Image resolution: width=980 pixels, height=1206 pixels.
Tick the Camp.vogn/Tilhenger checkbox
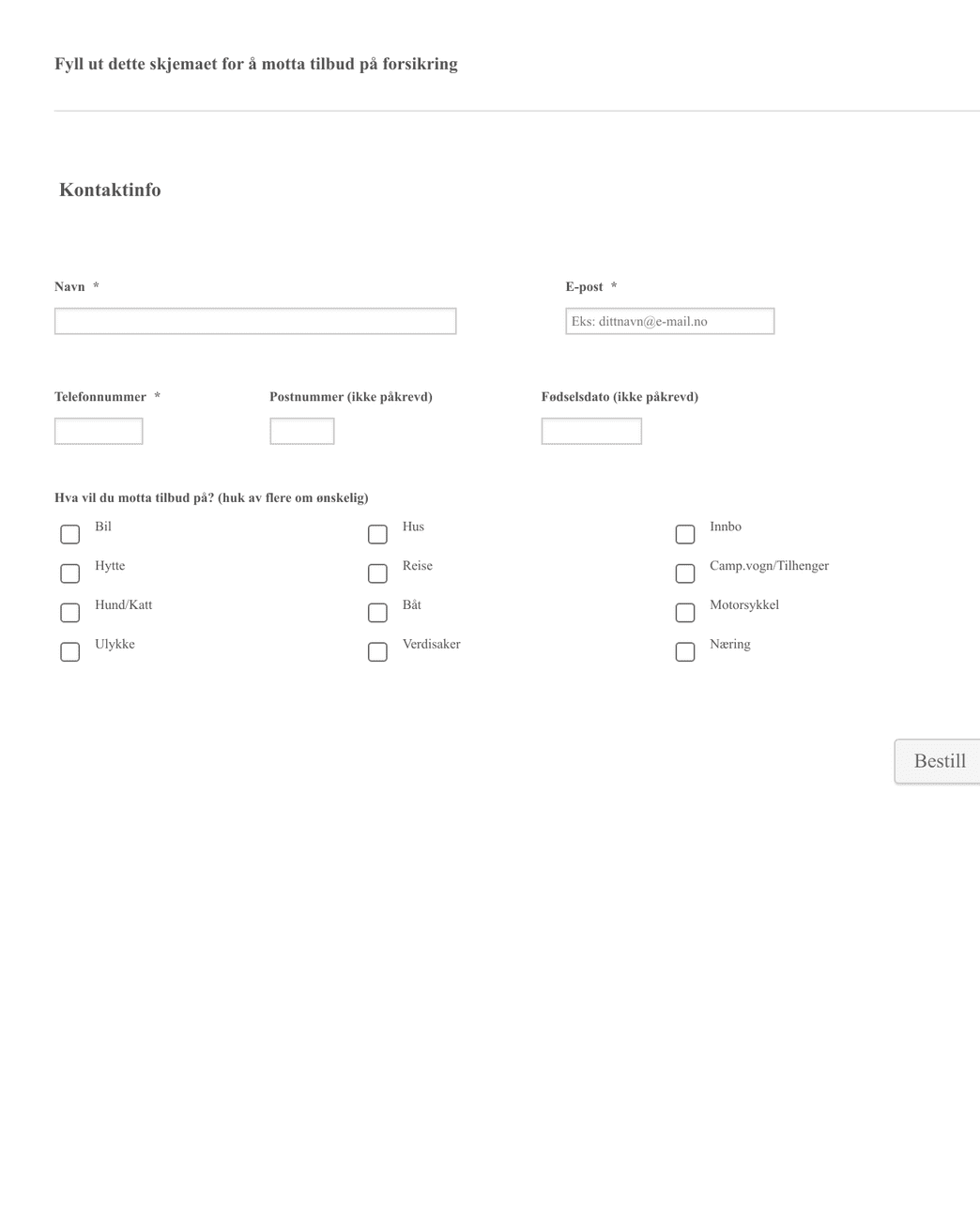(x=684, y=573)
